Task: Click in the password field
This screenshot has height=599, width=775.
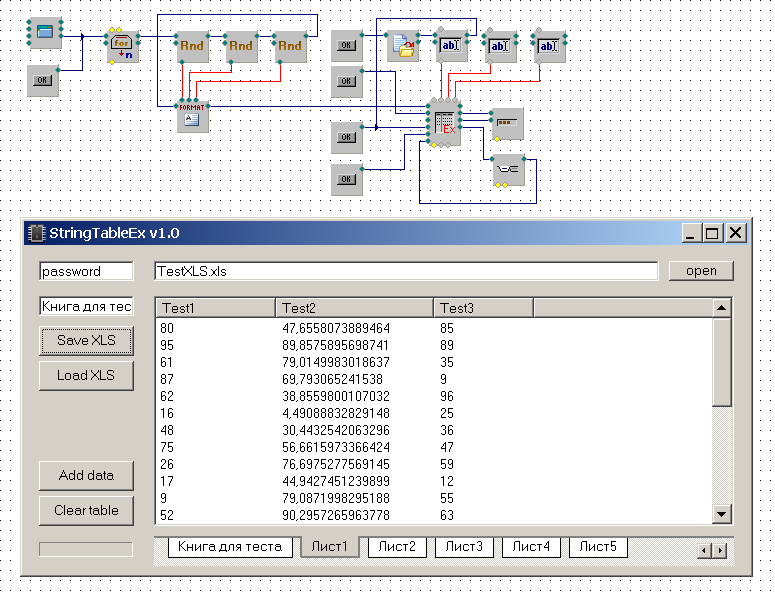Action: [x=86, y=271]
